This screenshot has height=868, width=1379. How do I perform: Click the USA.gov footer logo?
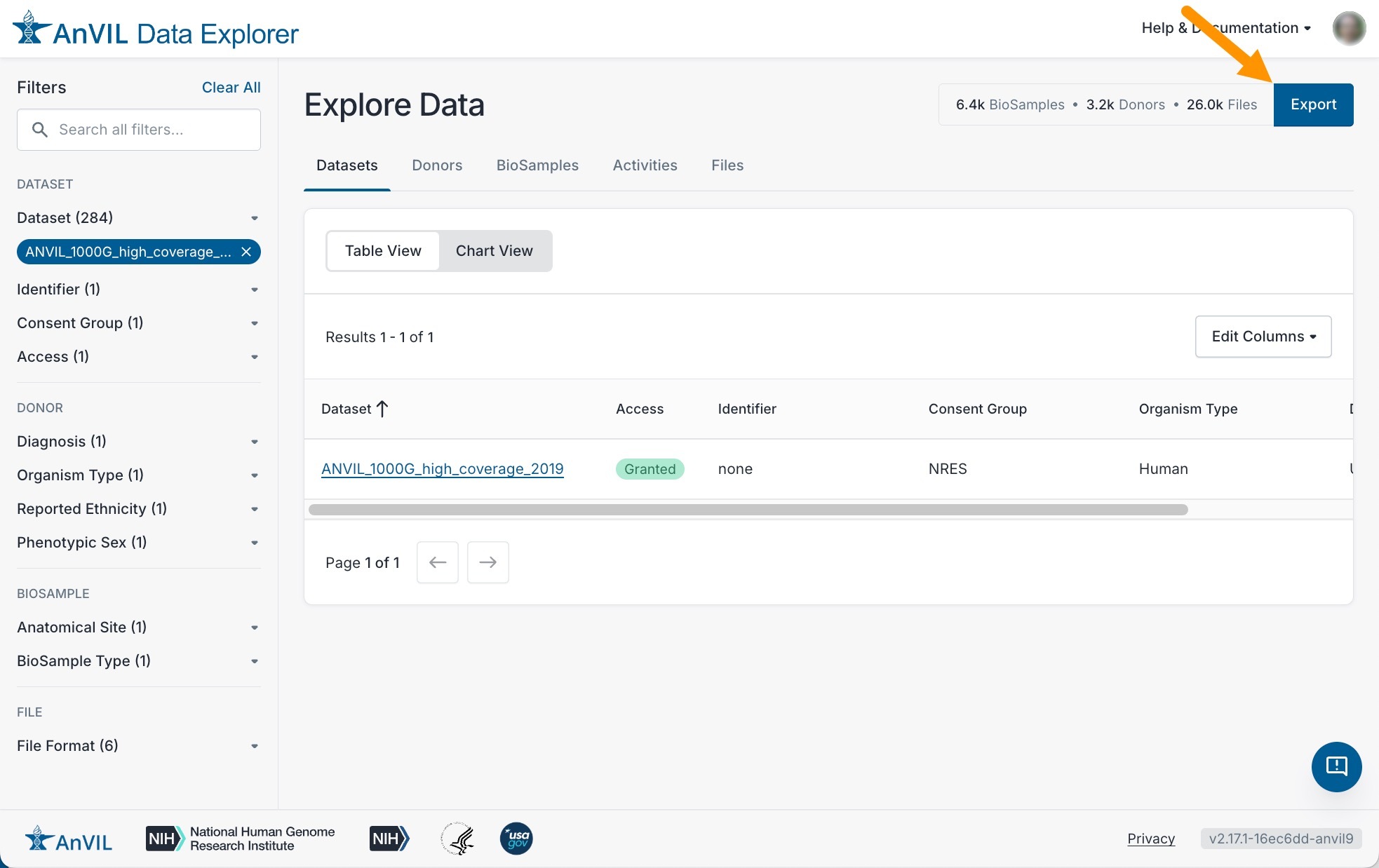click(516, 839)
